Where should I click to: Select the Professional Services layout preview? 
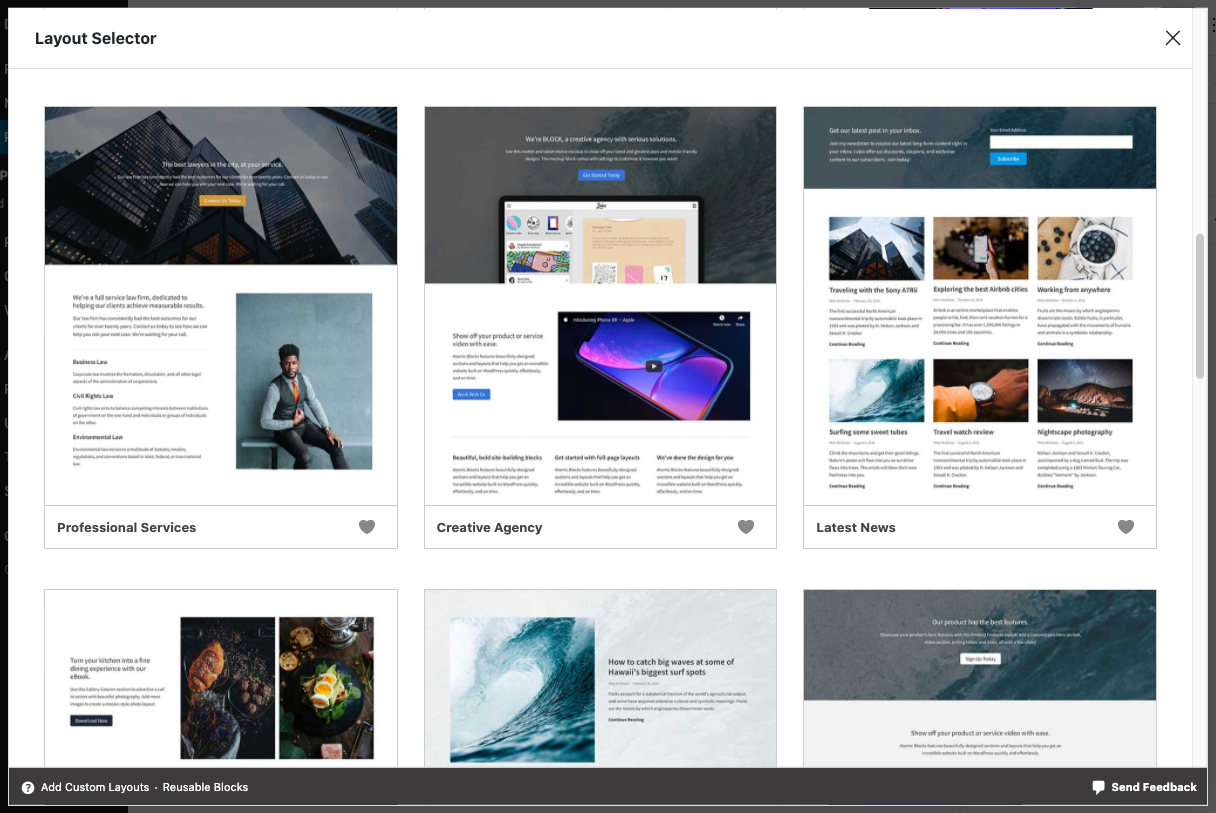click(x=221, y=306)
